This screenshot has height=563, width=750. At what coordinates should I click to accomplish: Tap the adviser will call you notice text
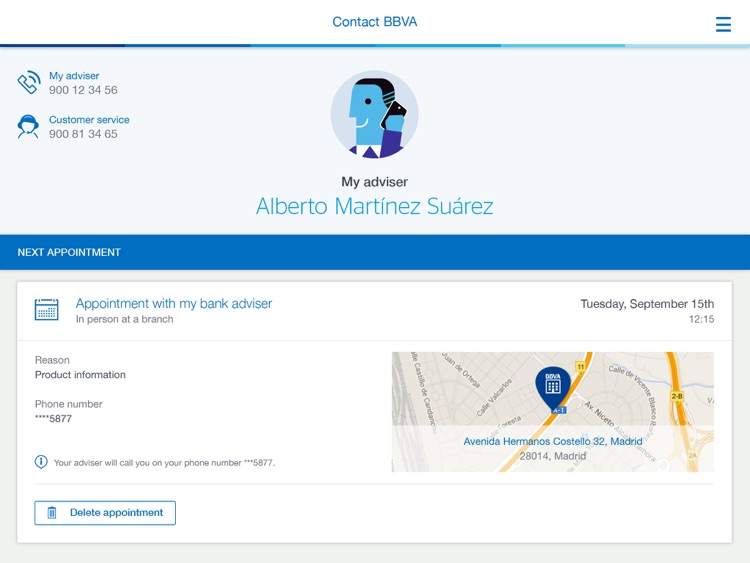(165, 463)
